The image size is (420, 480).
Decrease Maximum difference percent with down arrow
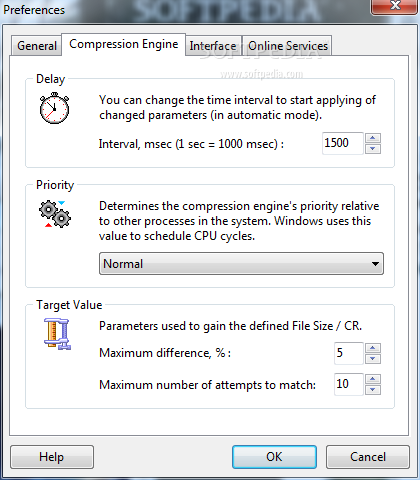[x=373, y=359]
